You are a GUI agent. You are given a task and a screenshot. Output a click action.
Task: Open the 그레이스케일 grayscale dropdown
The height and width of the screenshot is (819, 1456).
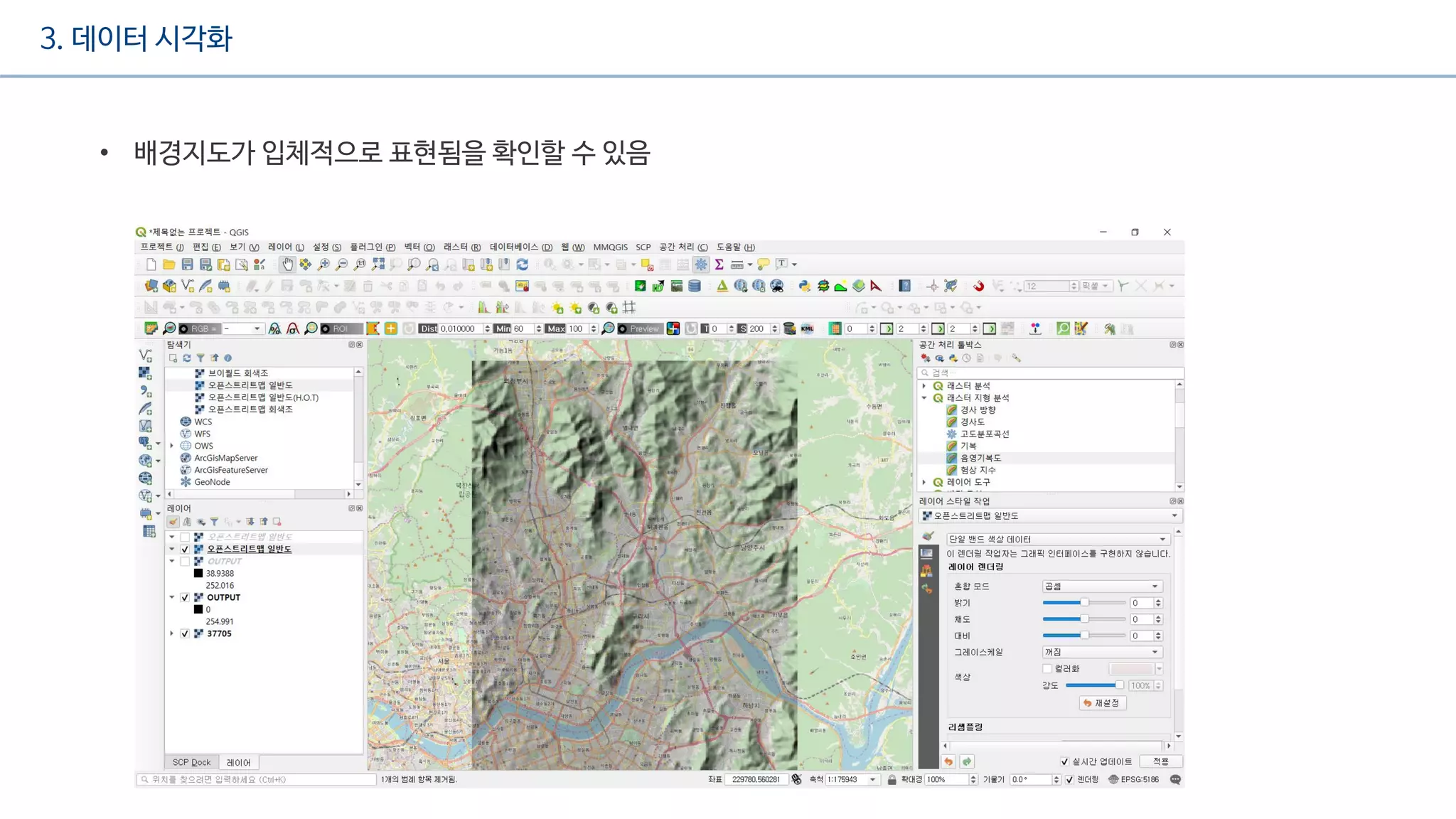(1102, 652)
